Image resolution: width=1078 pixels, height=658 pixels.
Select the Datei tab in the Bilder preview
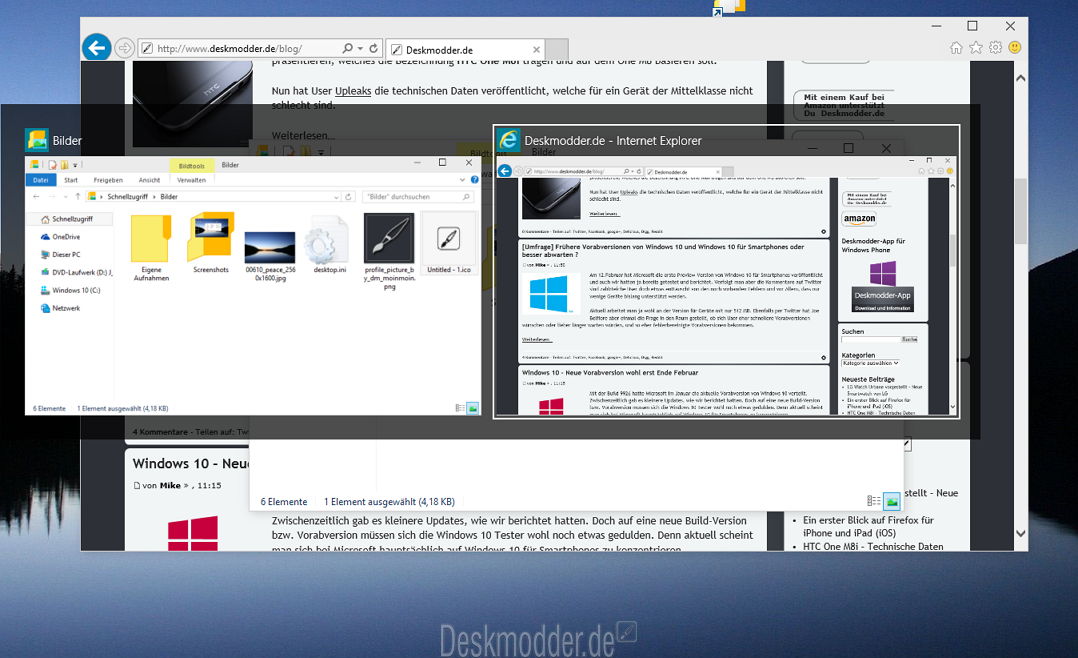pos(41,180)
